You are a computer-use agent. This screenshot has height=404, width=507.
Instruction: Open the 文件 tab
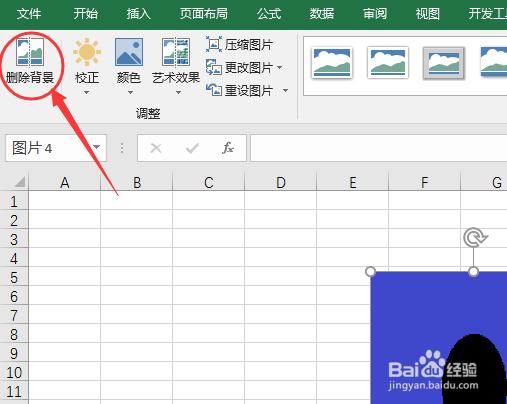click(x=29, y=14)
